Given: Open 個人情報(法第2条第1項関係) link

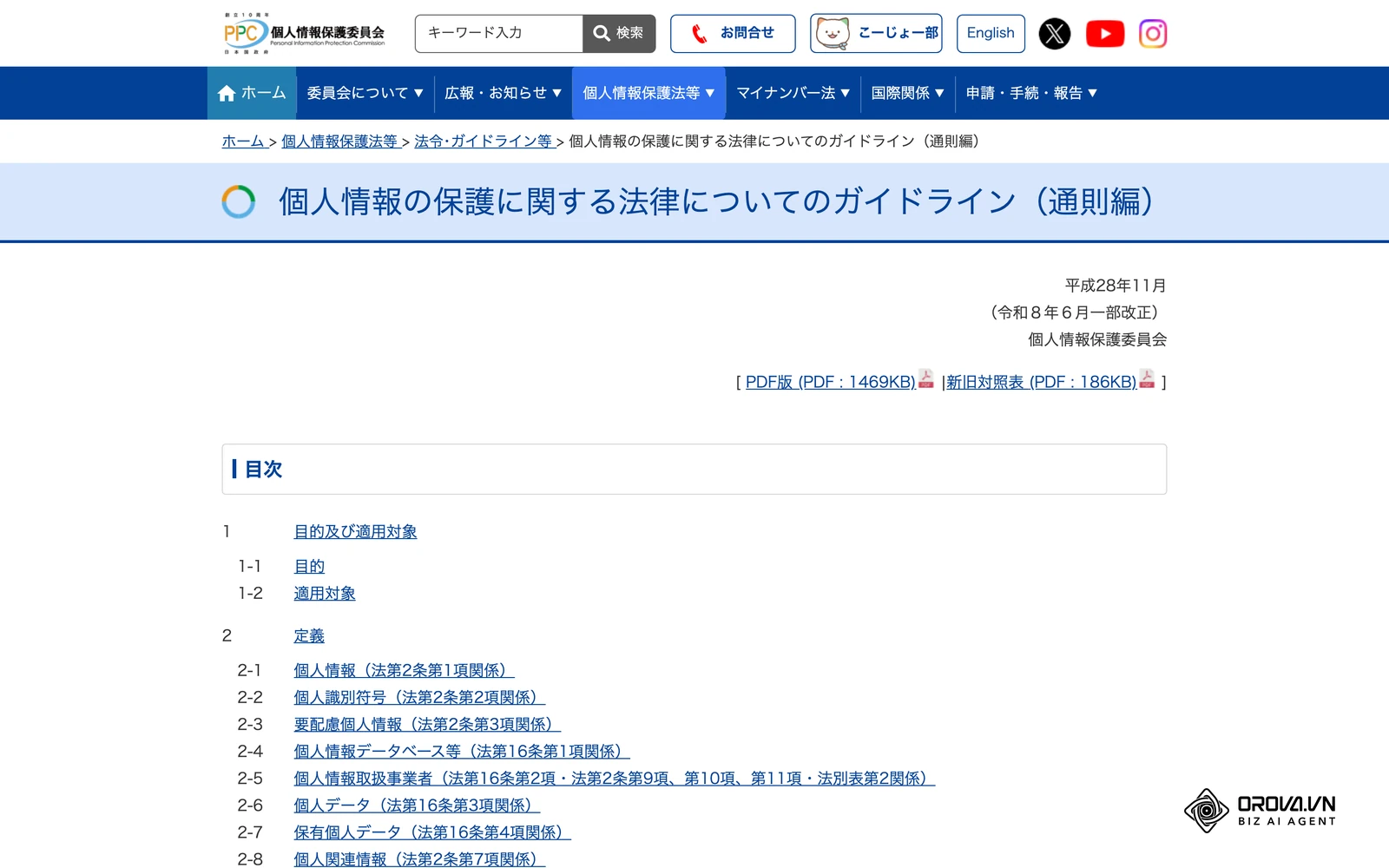Looking at the screenshot, I should 404,670.
